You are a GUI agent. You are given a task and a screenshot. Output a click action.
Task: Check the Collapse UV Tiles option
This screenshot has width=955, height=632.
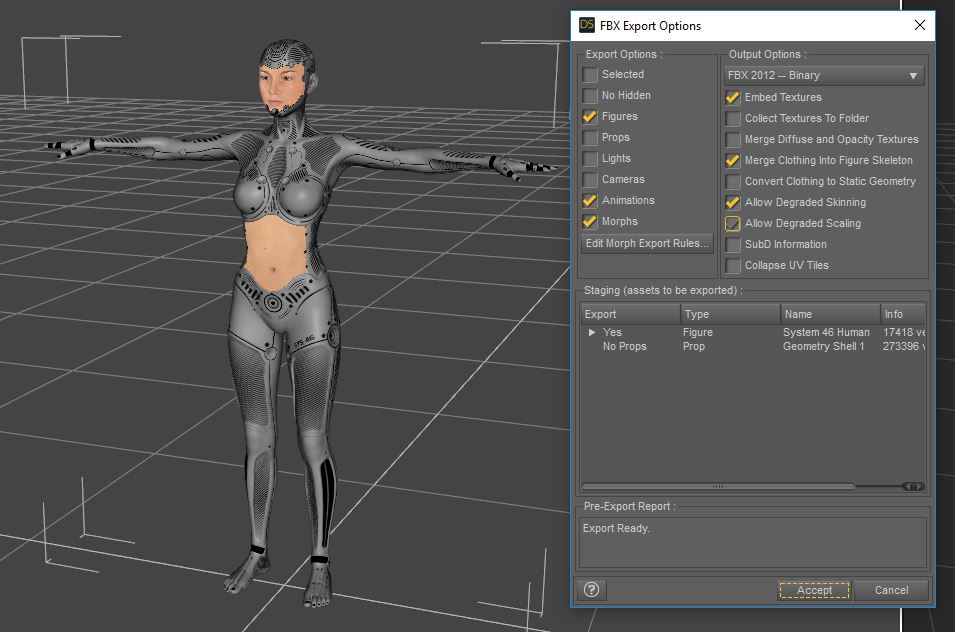(x=734, y=266)
